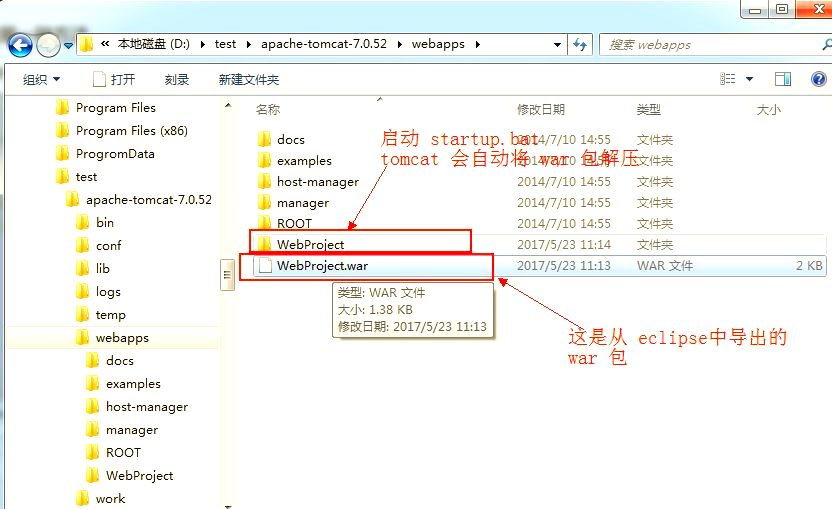
Task: Click 打开 toolbar button
Action: [114, 80]
